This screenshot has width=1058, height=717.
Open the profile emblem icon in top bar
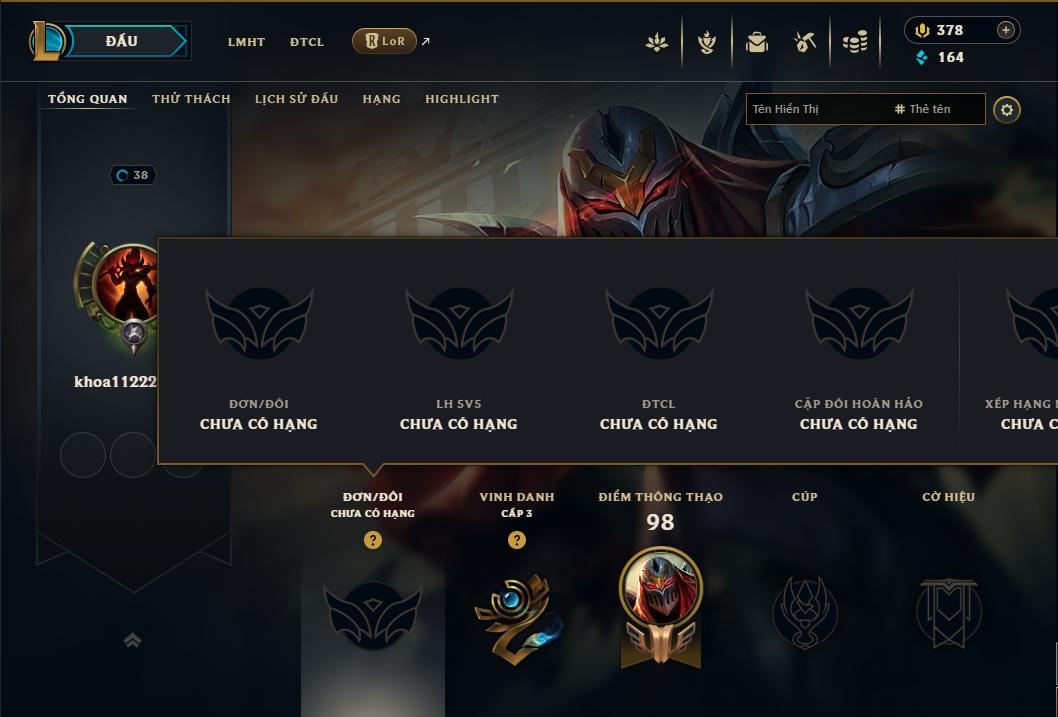coord(657,42)
